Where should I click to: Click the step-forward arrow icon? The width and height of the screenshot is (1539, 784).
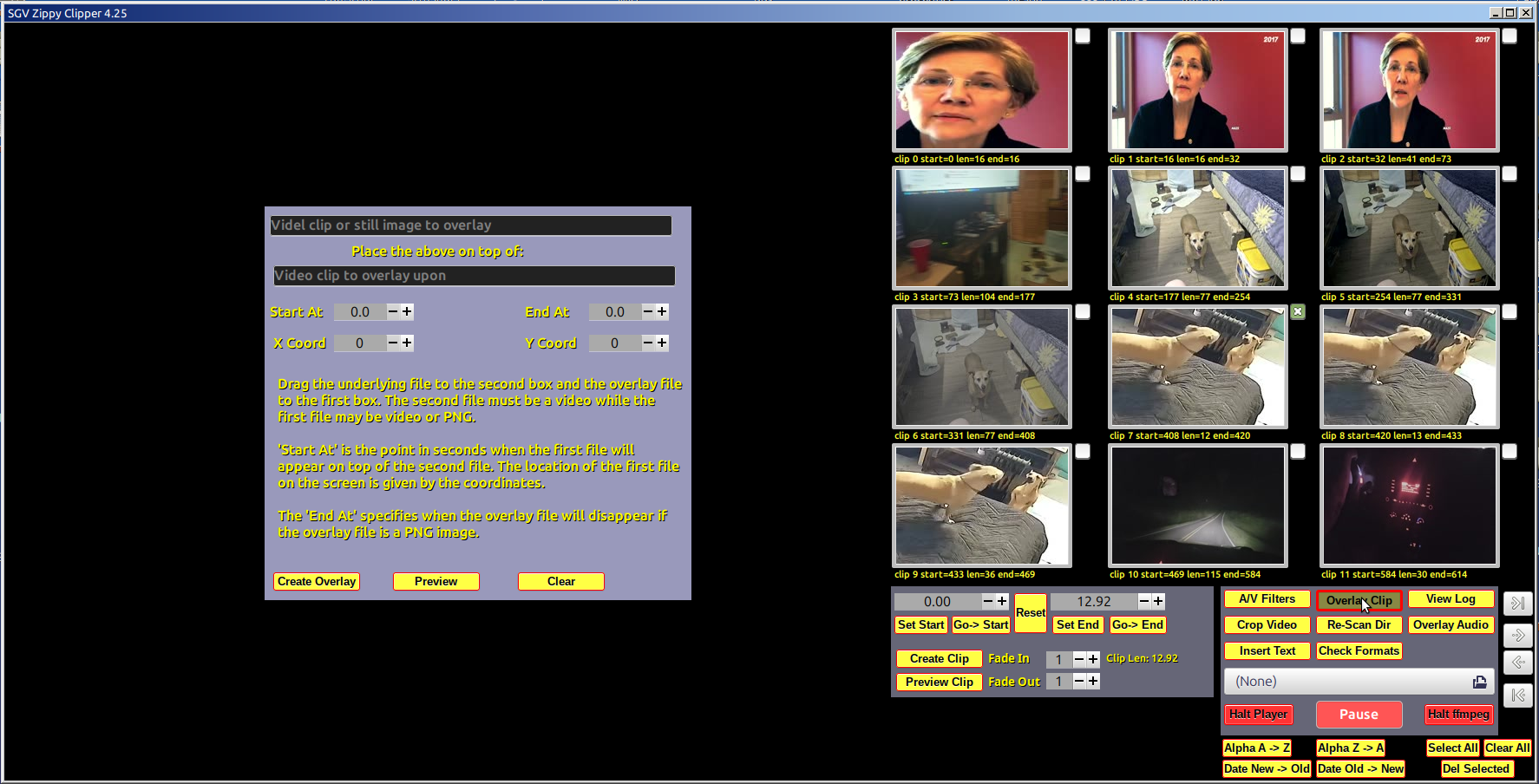(x=1517, y=636)
